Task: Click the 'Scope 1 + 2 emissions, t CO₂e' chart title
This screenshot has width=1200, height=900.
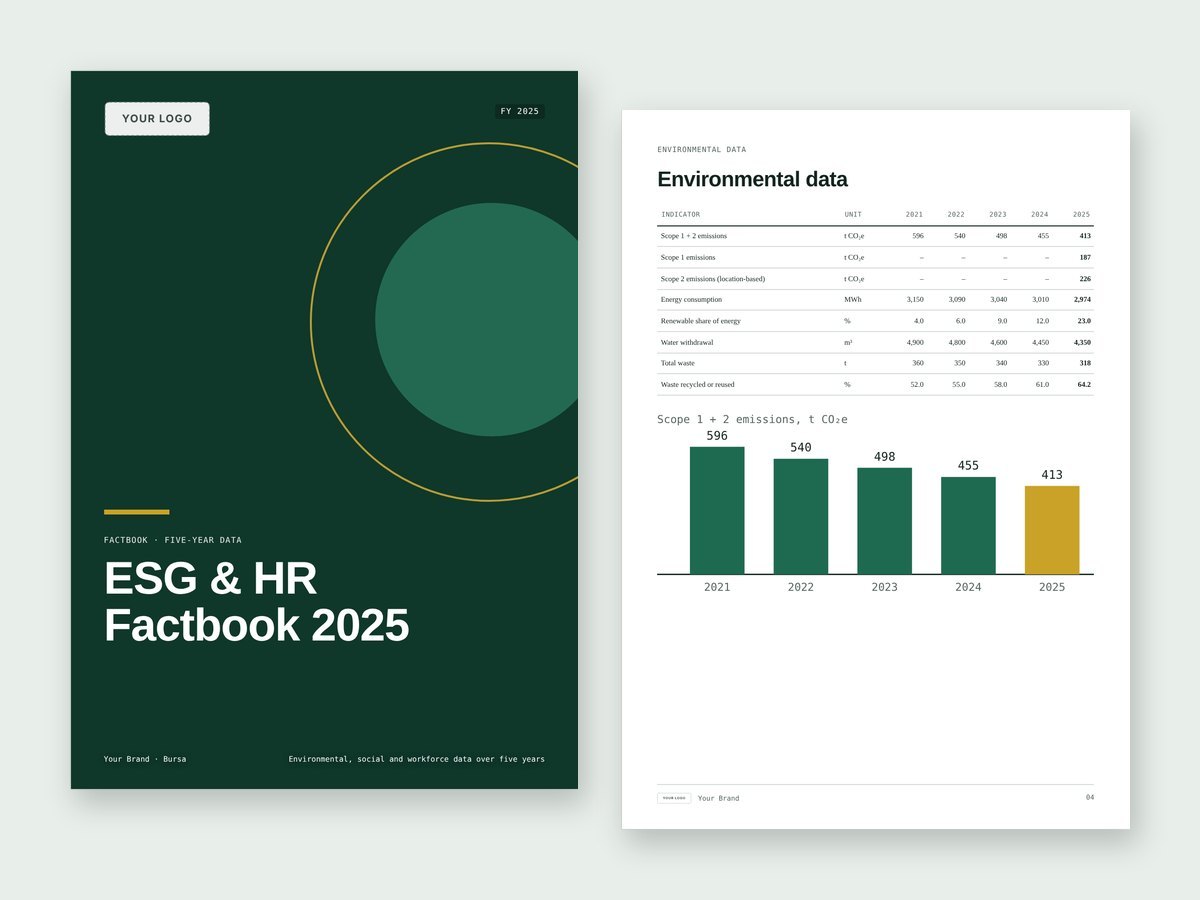Action: tap(752, 419)
